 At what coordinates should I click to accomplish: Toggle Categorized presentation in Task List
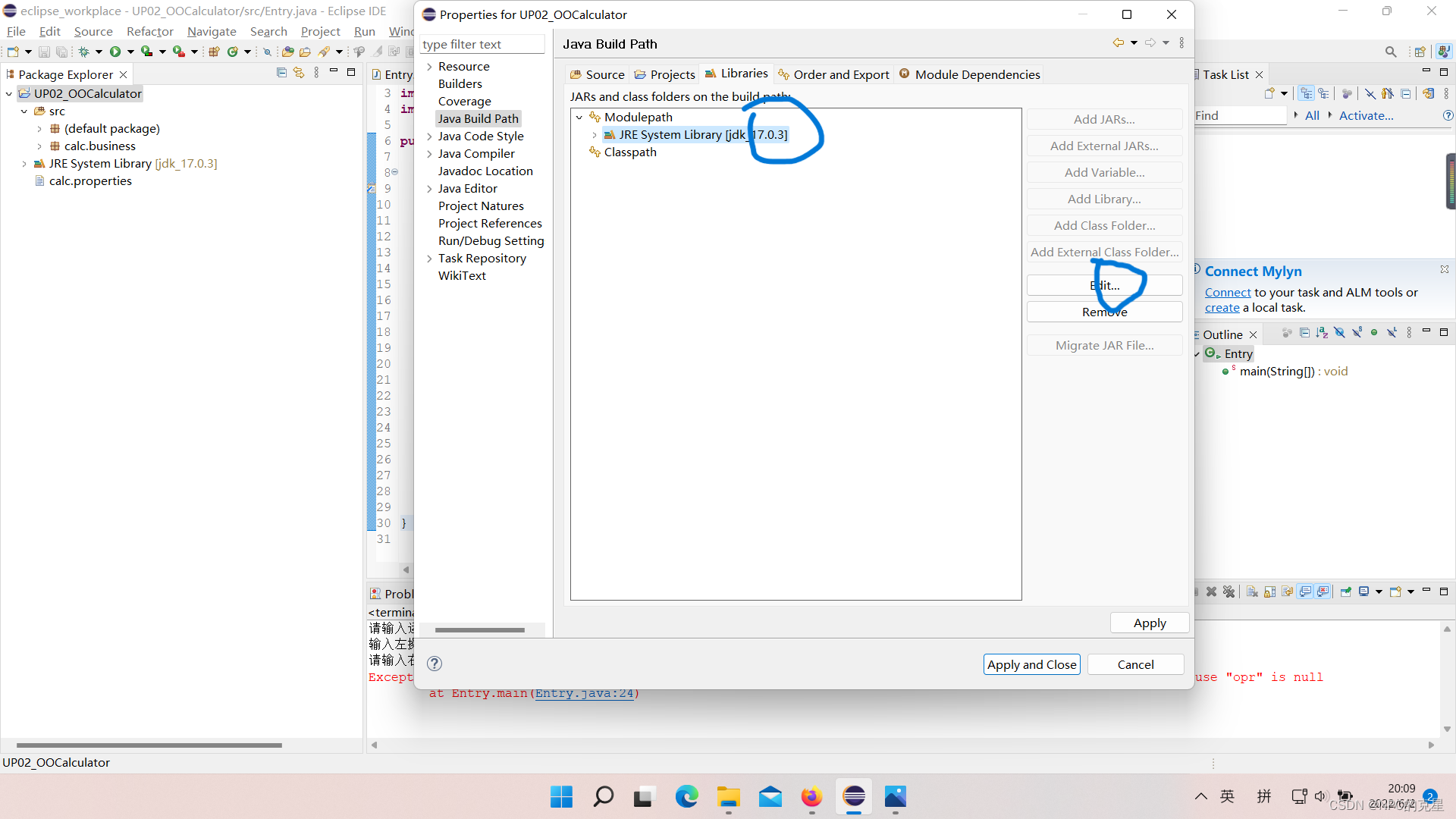click(x=1306, y=93)
